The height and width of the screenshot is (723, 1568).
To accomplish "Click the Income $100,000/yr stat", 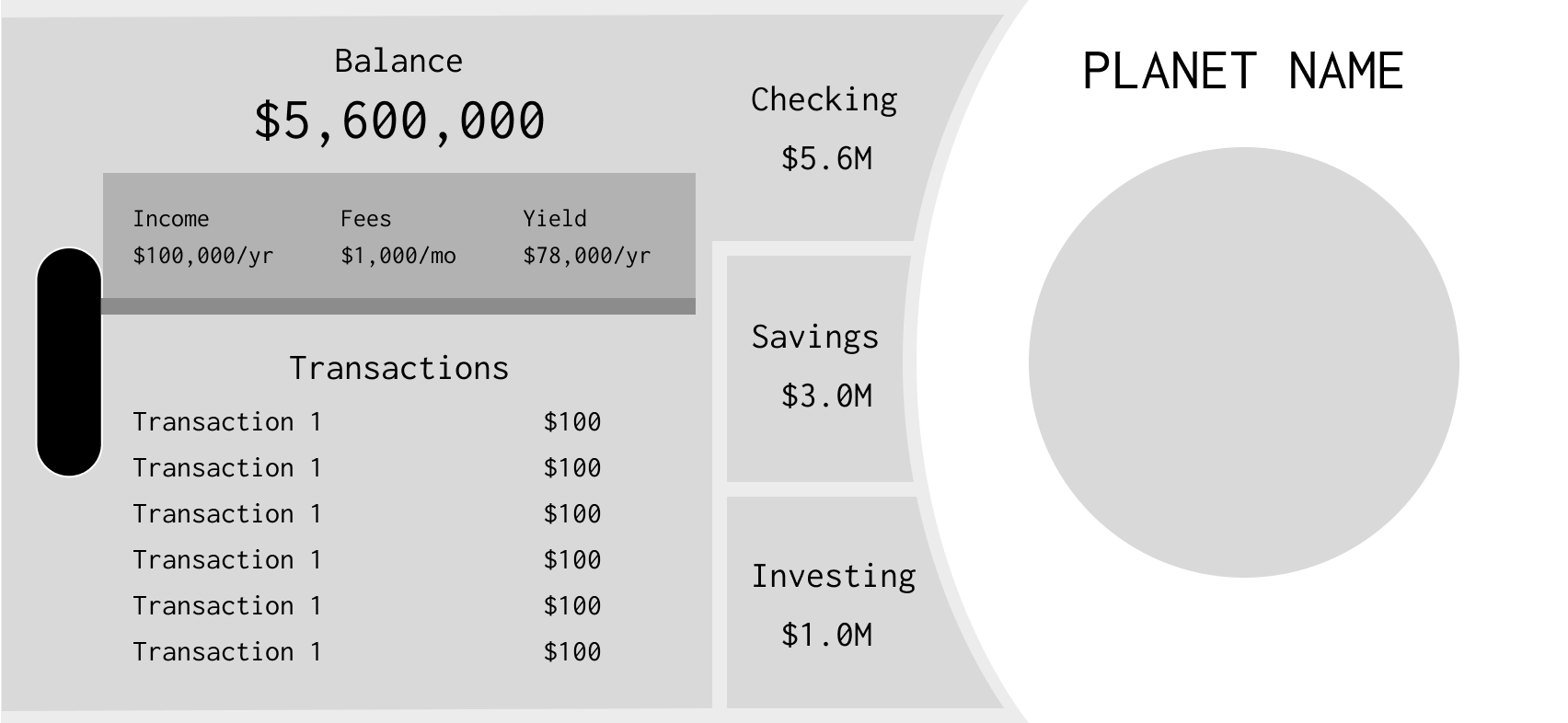I will 203,237.
